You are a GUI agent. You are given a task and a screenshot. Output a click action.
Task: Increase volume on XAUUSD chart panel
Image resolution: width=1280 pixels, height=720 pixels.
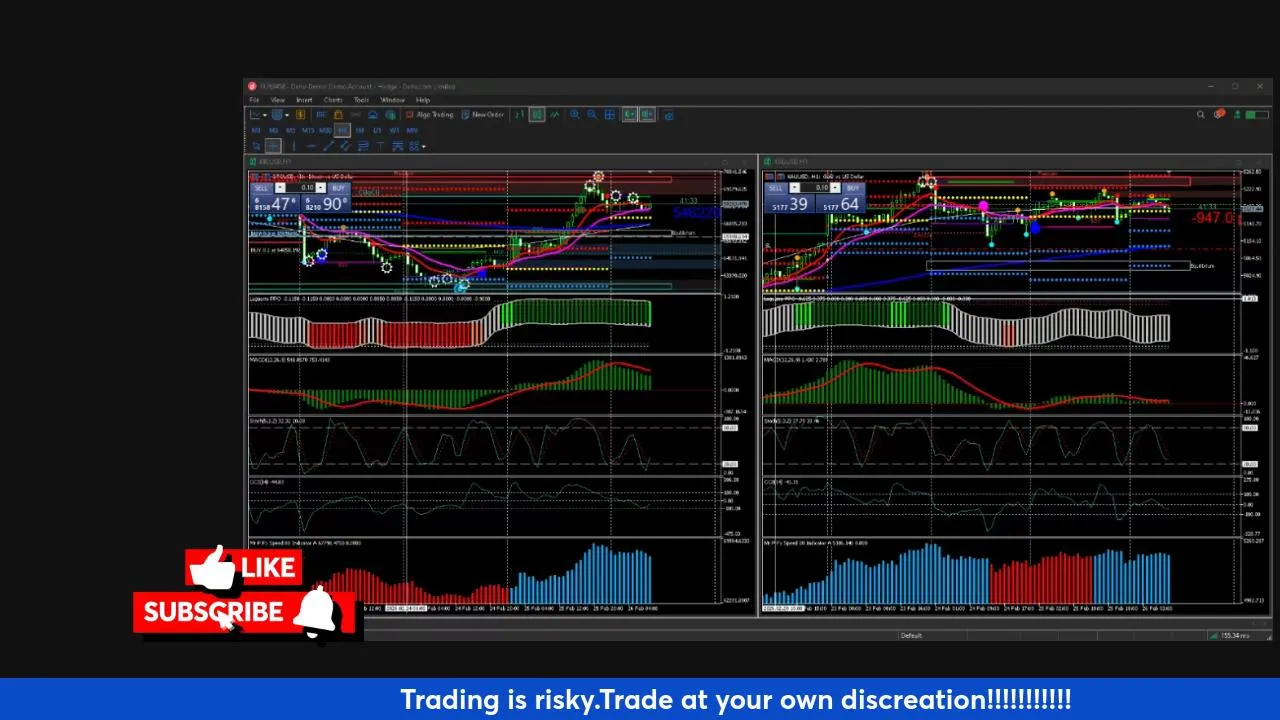836,188
